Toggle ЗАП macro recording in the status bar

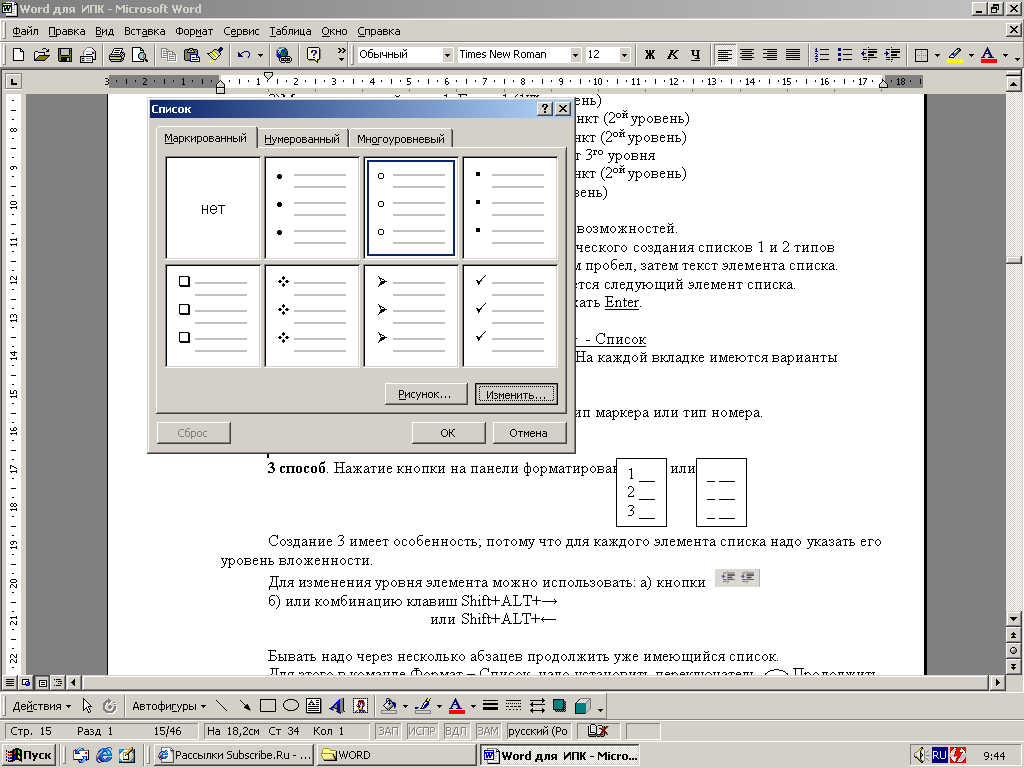(x=388, y=731)
